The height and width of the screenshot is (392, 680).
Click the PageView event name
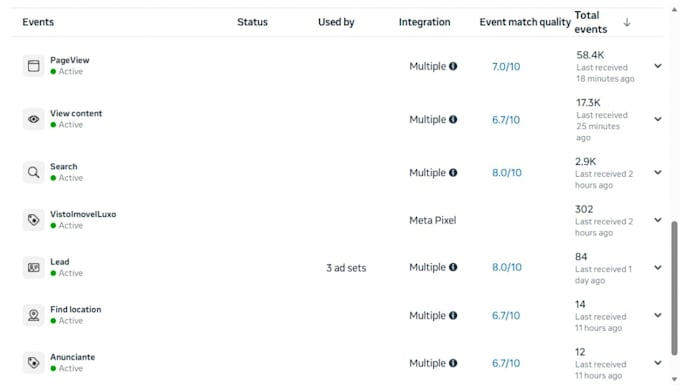point(70,60)
